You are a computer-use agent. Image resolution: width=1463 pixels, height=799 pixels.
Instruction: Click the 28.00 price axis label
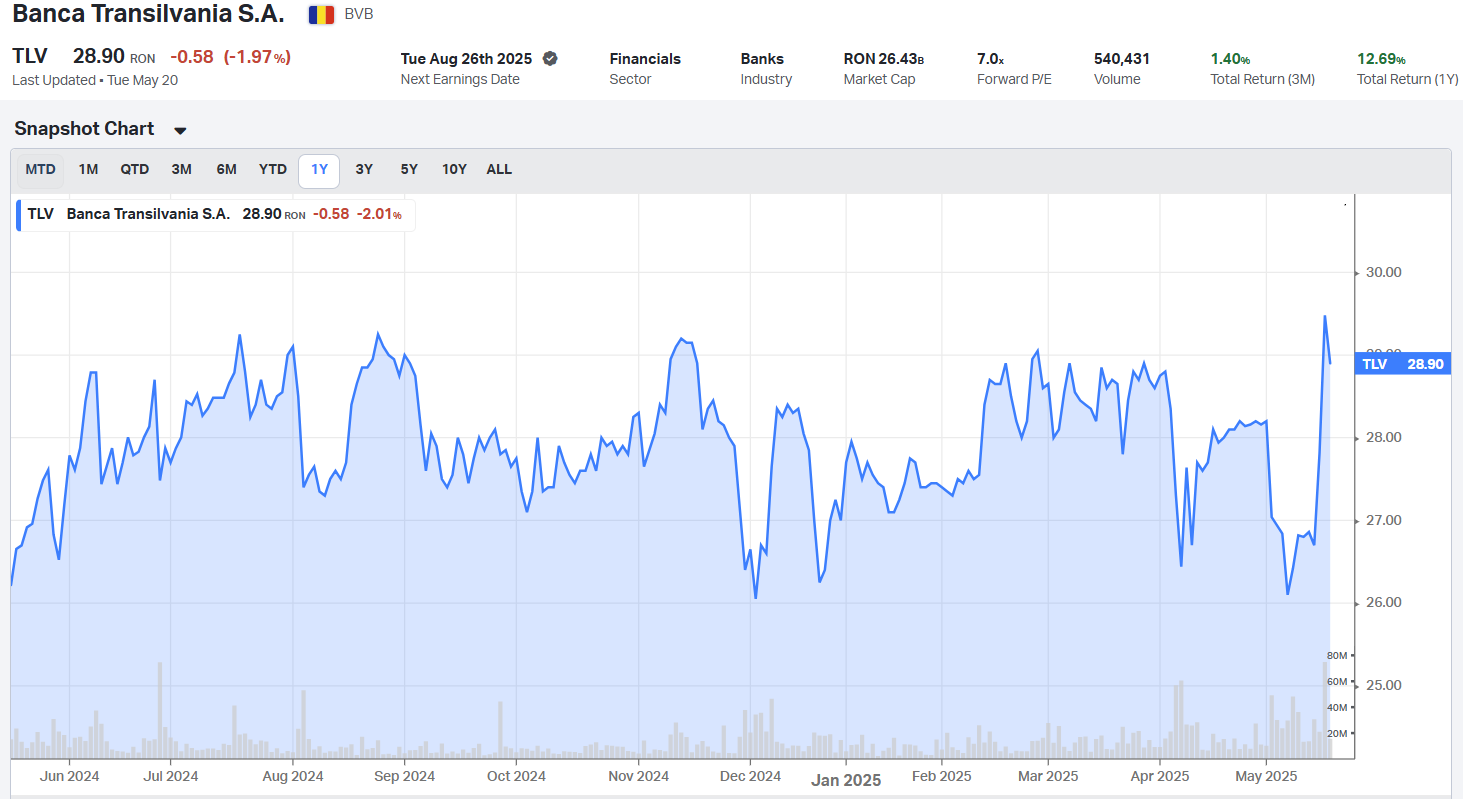pyautogui.click(x=1383, y=438)
